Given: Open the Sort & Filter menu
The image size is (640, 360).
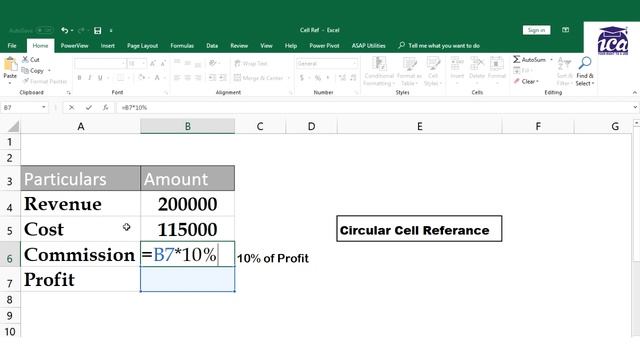Looking at the screenshot, I should tap(564, 71).
